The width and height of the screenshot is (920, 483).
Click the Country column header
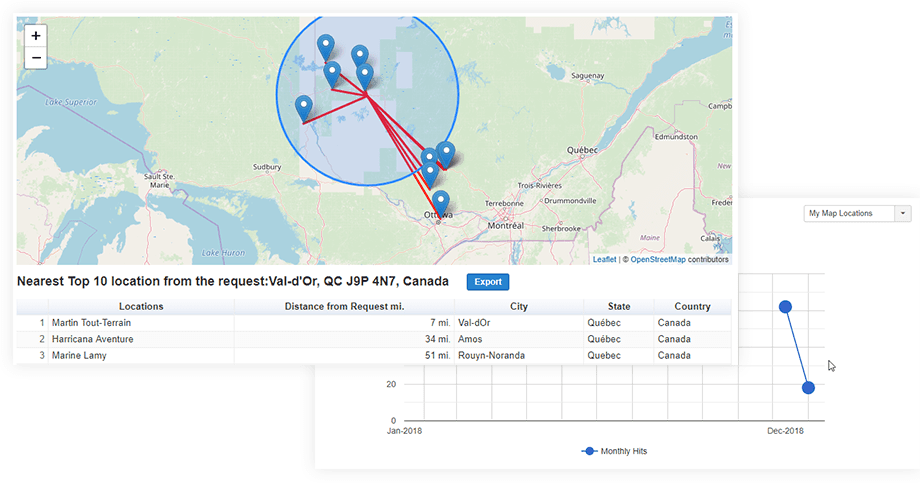(x=692, y=306)
